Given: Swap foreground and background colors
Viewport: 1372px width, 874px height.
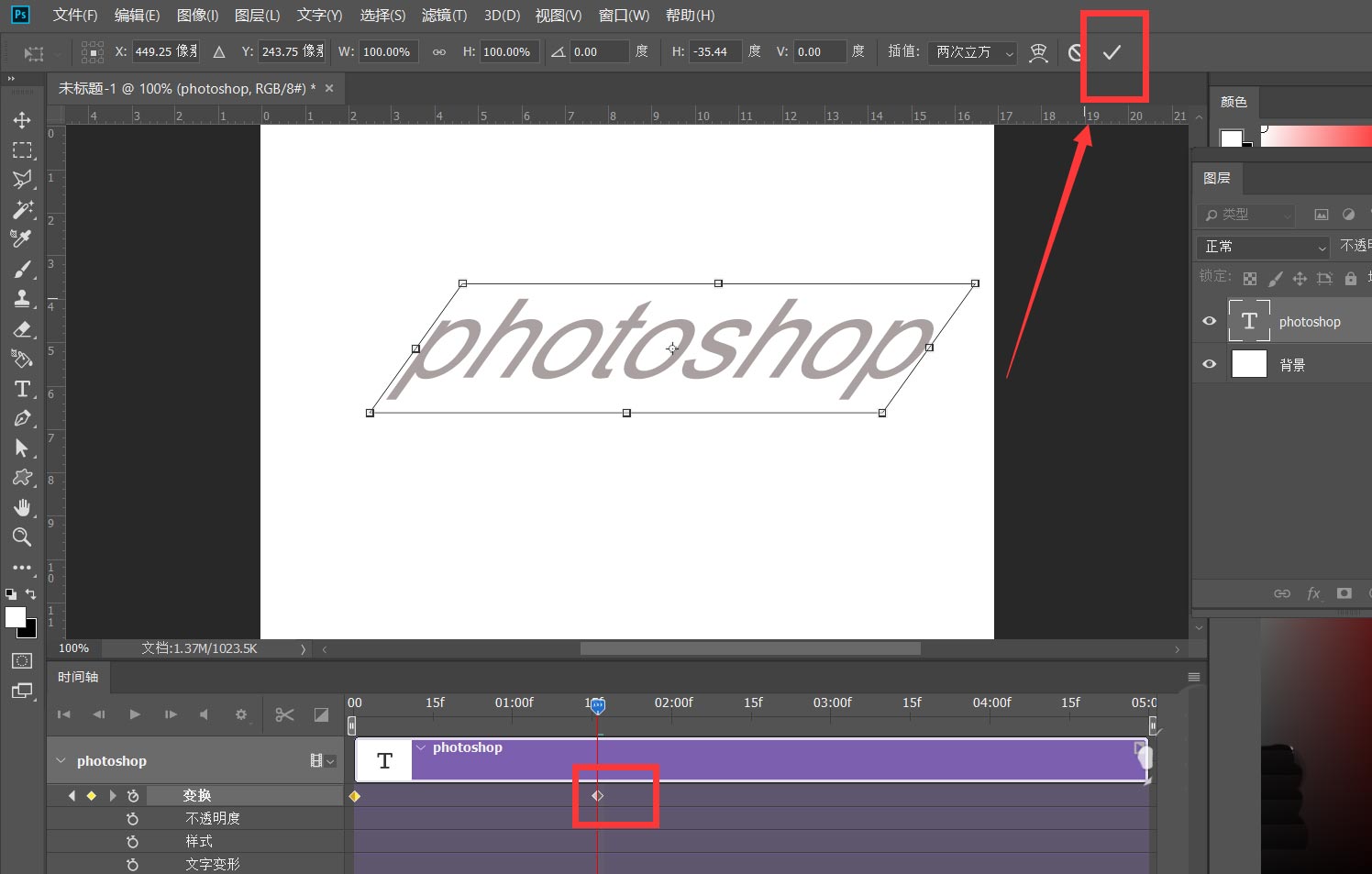Looking at the screenshot, I should coord(31,594).
